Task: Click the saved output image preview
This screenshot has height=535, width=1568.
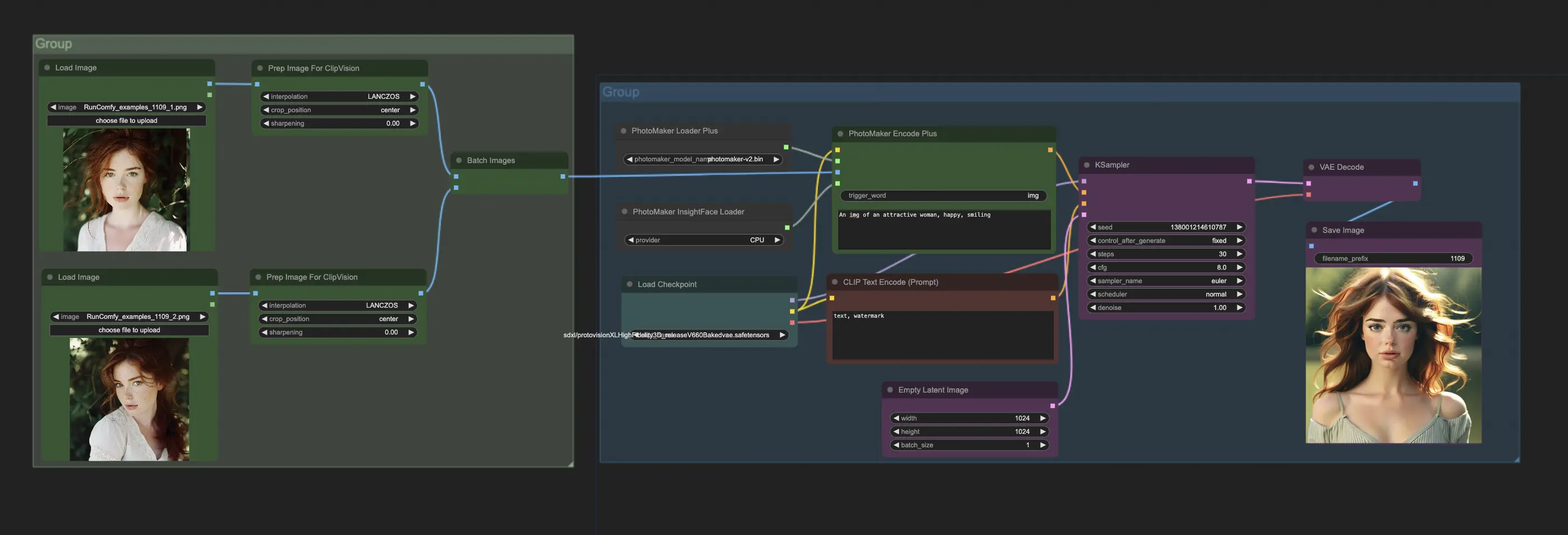Action: tap(1393, 355)
